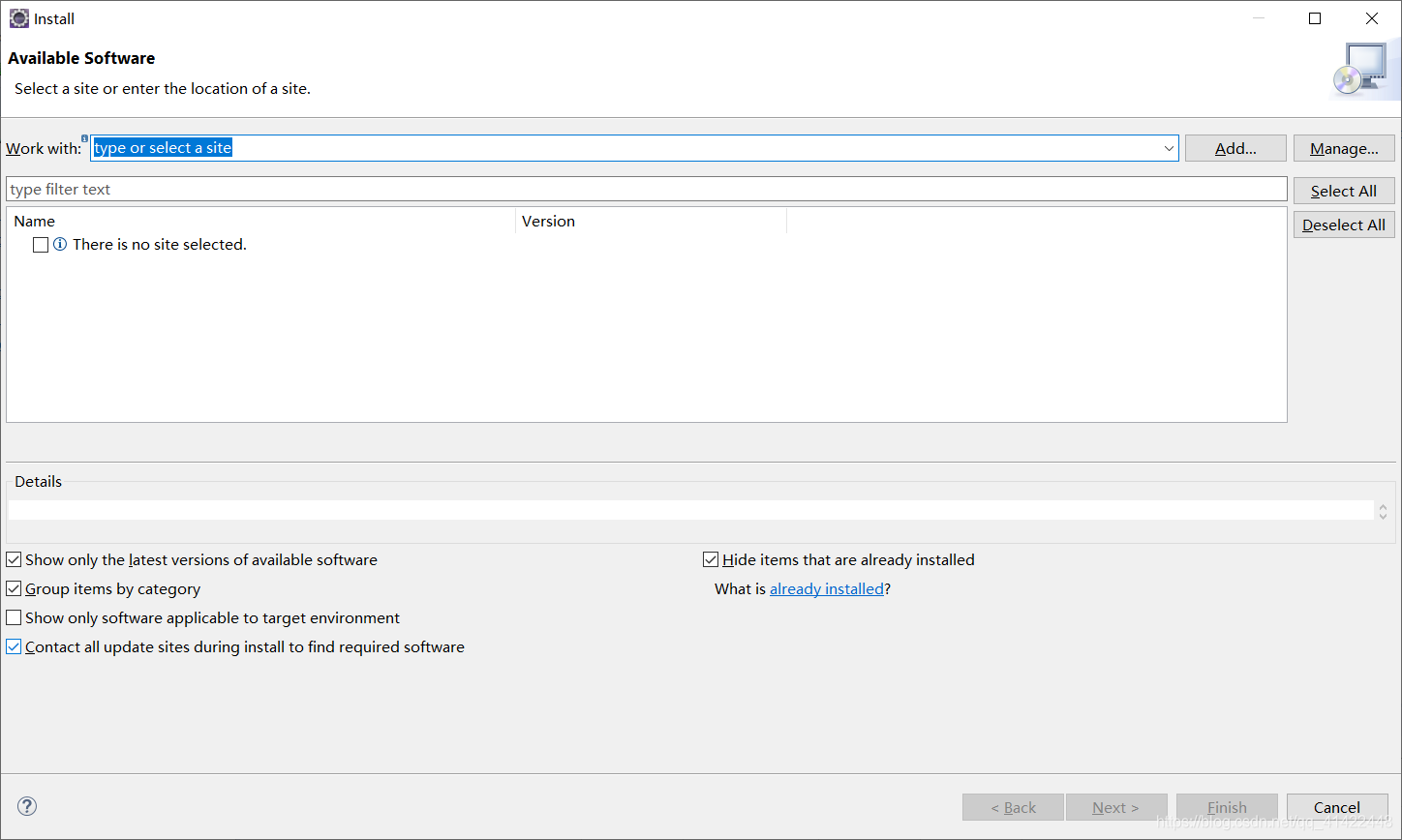Click the Details scroll down arrow
The image size is (1402, 840).
click(x=1383, y=515)
